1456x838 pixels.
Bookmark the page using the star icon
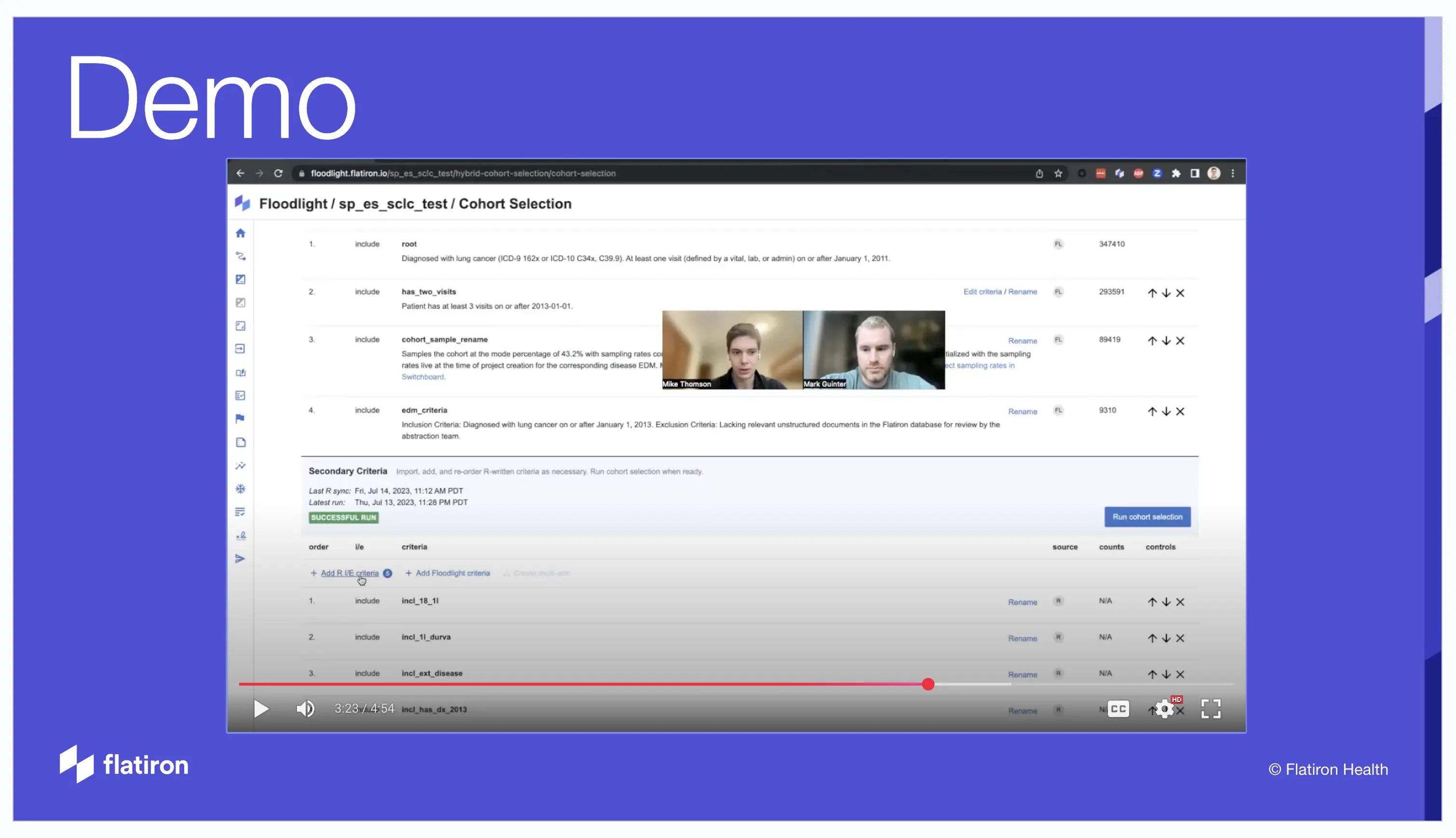coord(1058,173)
